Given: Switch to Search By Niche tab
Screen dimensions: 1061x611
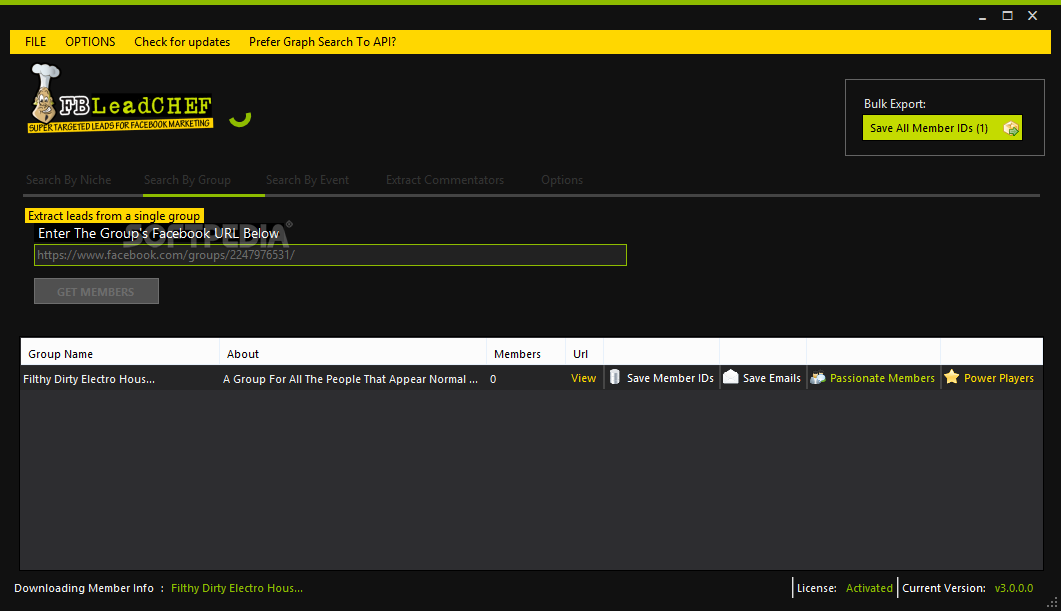Looking at the screenshot, I should pyautogui.click(x=68, y=180).
